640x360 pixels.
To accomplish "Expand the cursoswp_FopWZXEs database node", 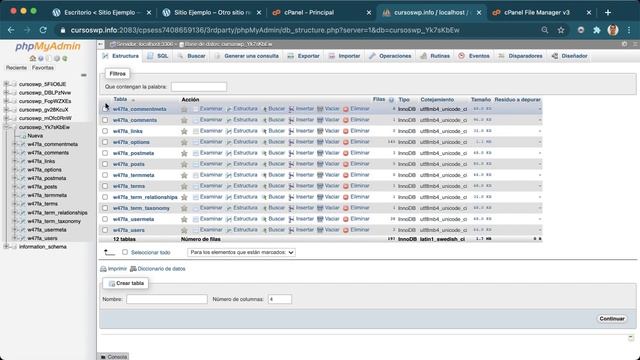I will coord(6,101).
